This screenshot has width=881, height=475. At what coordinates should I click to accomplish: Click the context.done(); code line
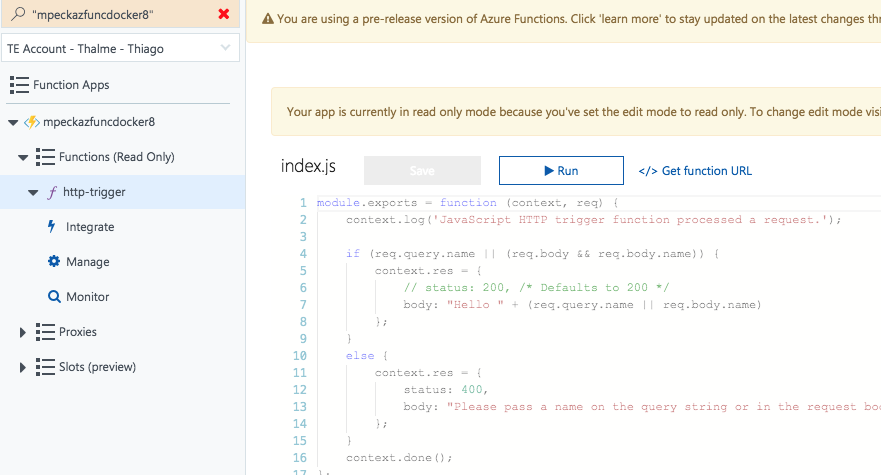[x=399, y=458]
